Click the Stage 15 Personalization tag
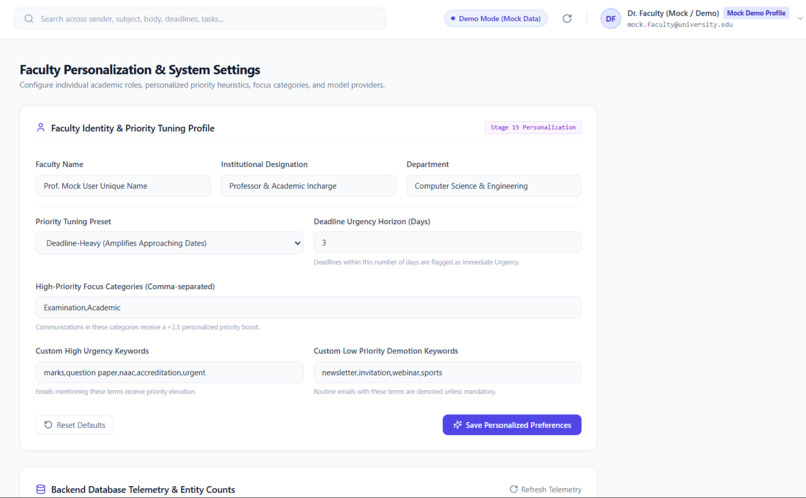Viewport: 806px width, 498px height. [x=533, y=127]
